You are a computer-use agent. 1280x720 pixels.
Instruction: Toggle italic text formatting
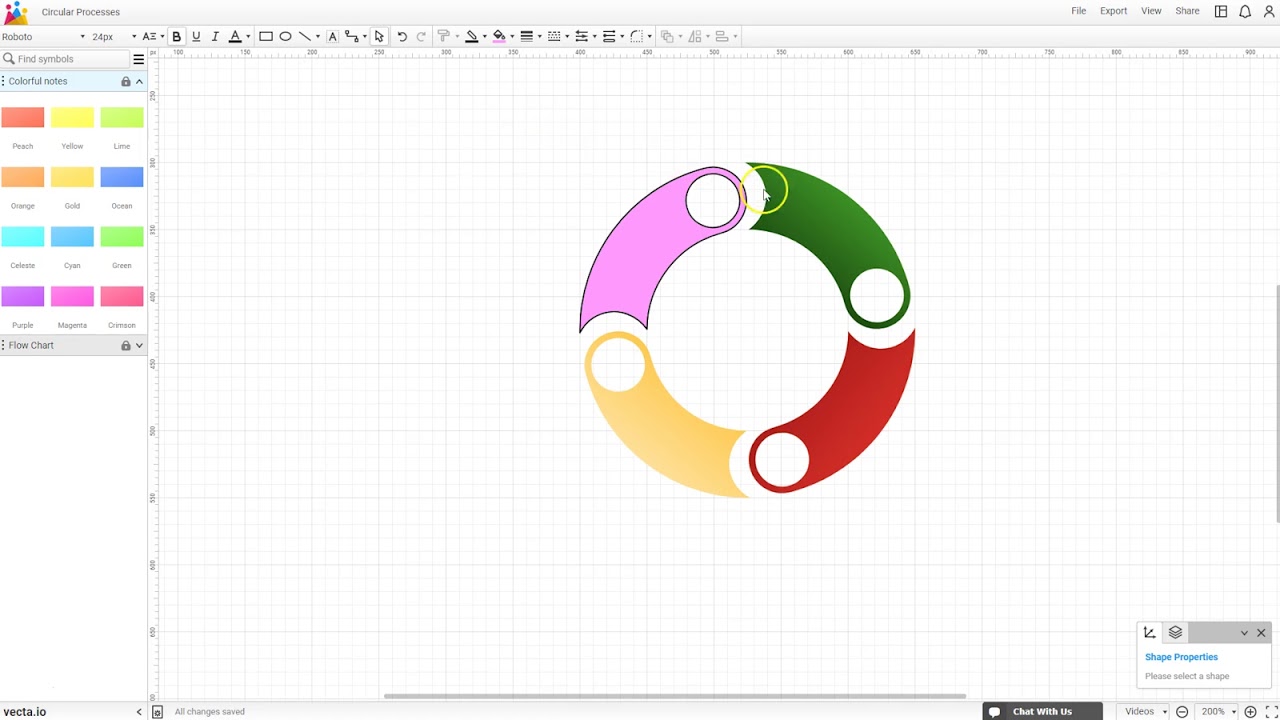click(215, 37)
